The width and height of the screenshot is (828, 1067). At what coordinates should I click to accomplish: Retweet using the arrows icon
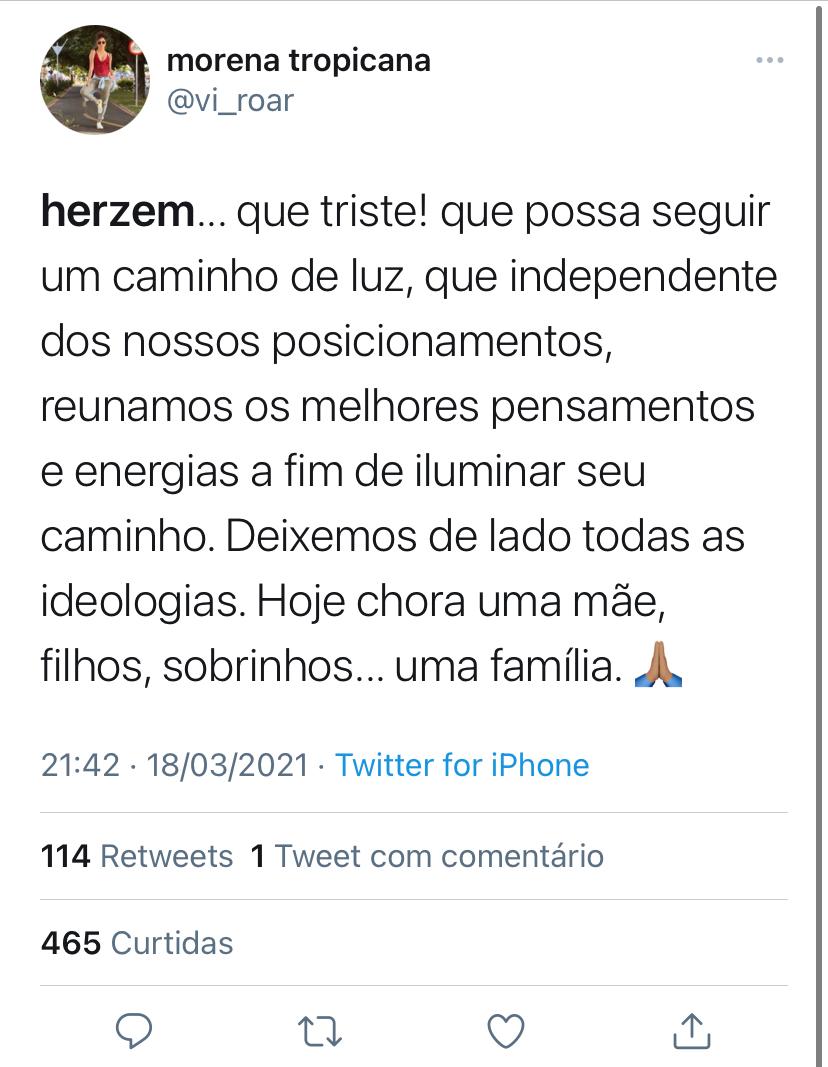click(320, 1030)
